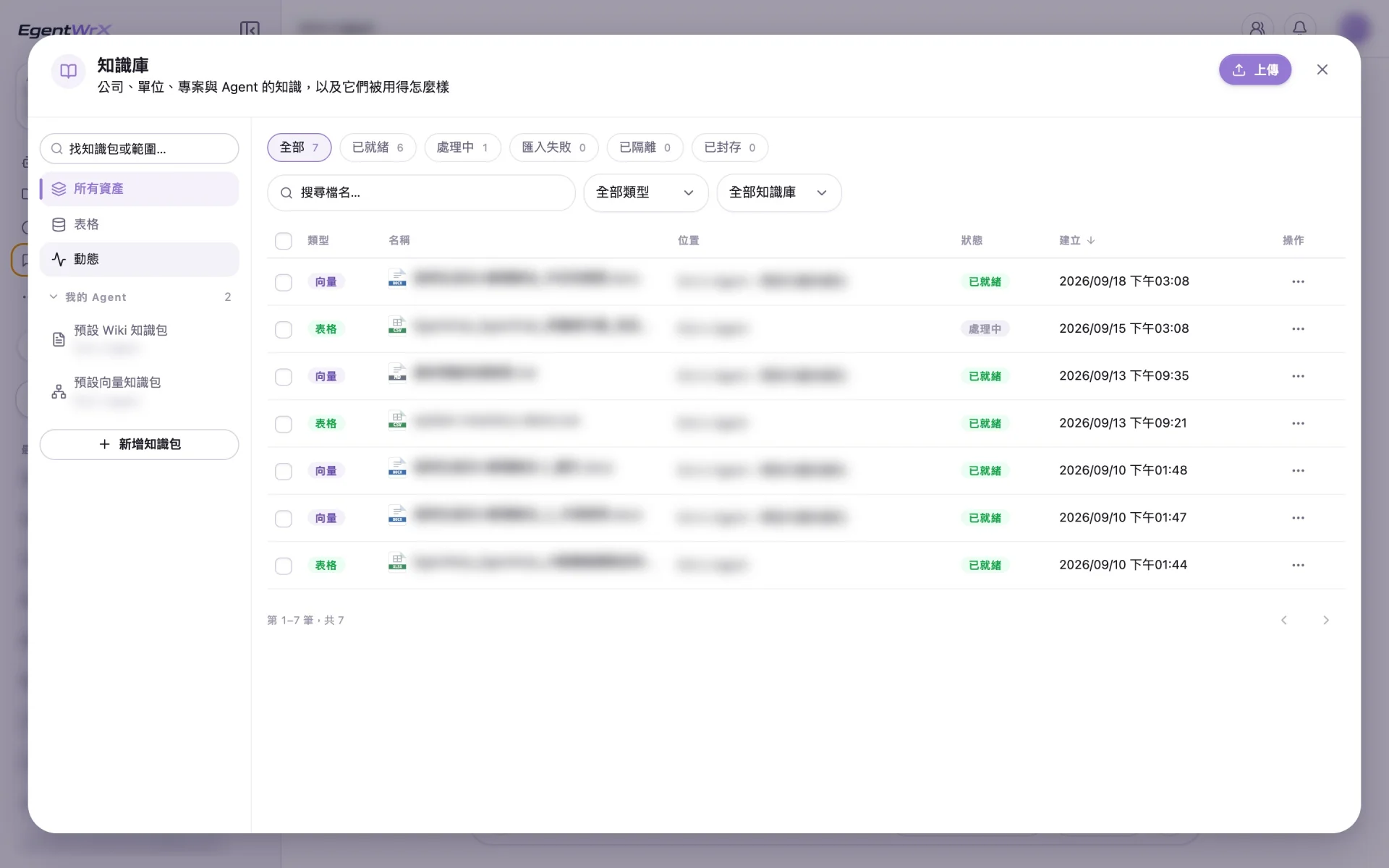The width and height of the screenshot is (1389, 868).
Task: Open actions menu for 2026/09/18 下午03:08 row
Action: (1298, 281)
